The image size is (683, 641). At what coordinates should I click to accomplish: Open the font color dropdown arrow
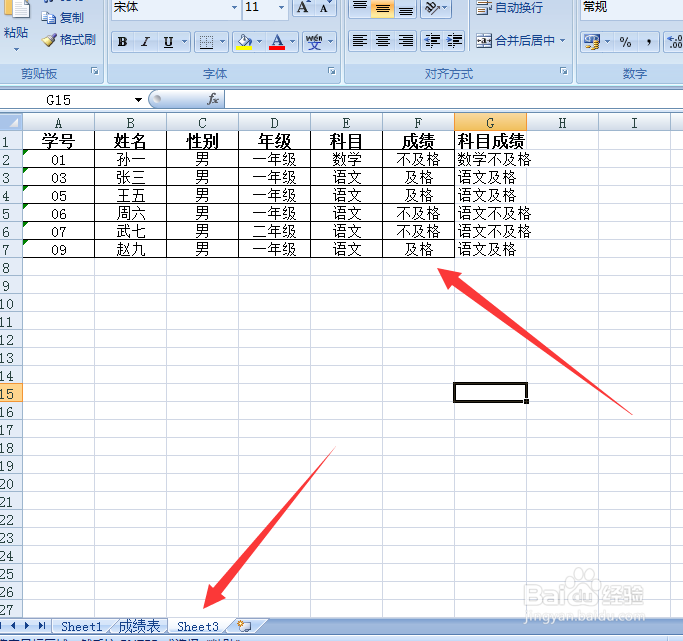[293, 42]
